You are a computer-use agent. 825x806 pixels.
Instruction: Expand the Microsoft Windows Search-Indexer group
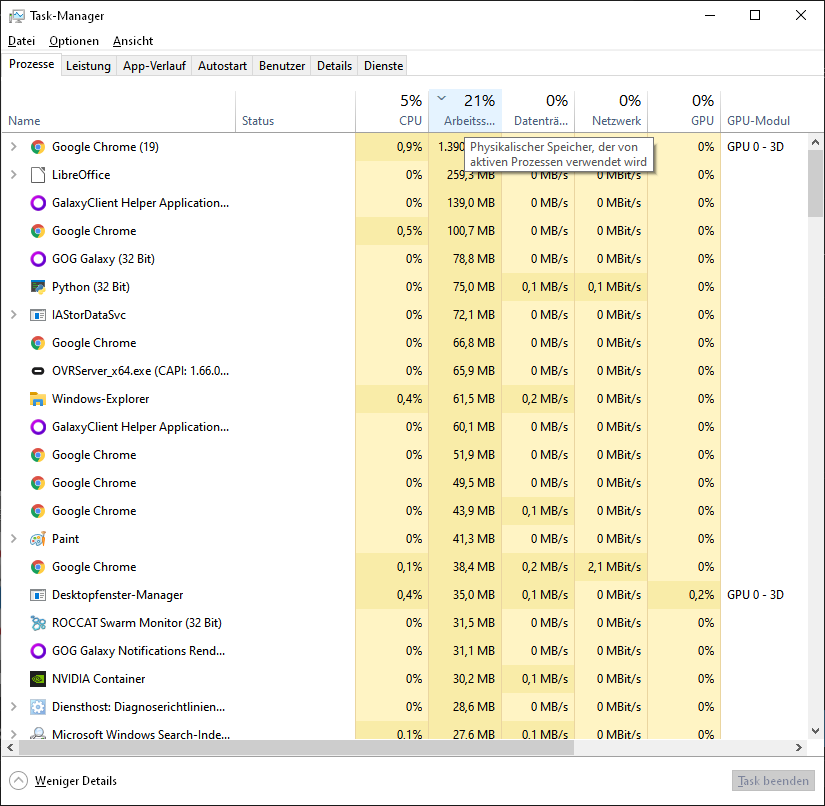tap(14, 733)
